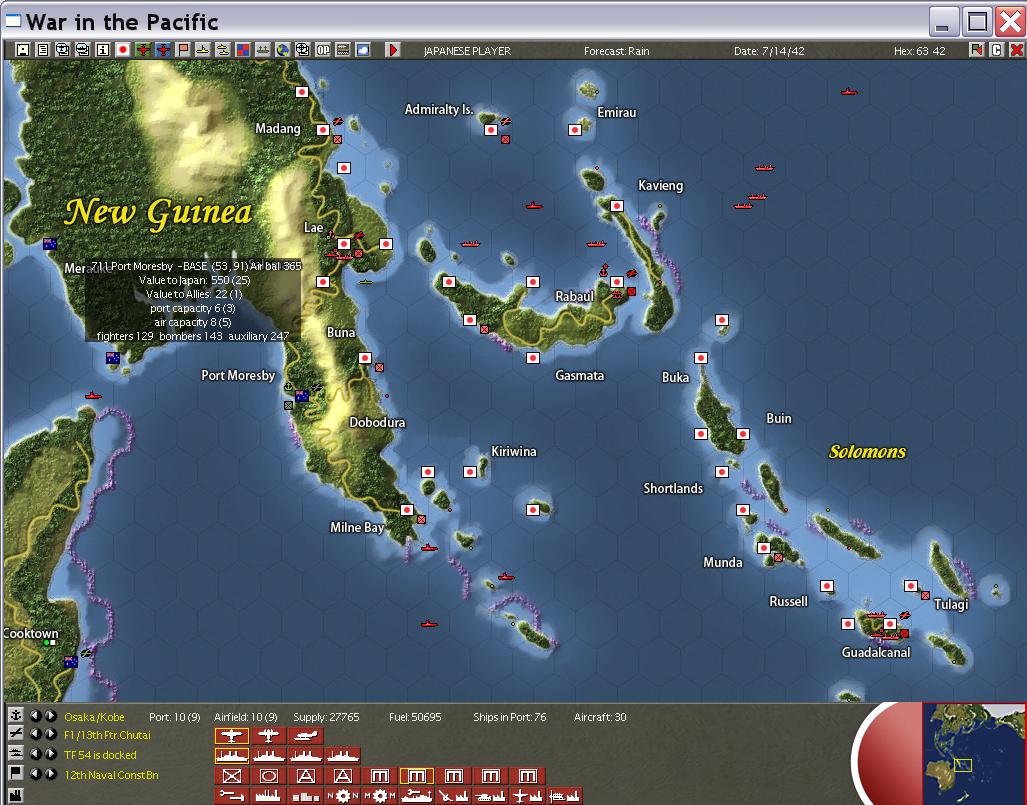Image resolution: width=1027 pixels, height=805 pixels.
Task: Select the armor oval unit button
Action: click(x=269, y=776)
